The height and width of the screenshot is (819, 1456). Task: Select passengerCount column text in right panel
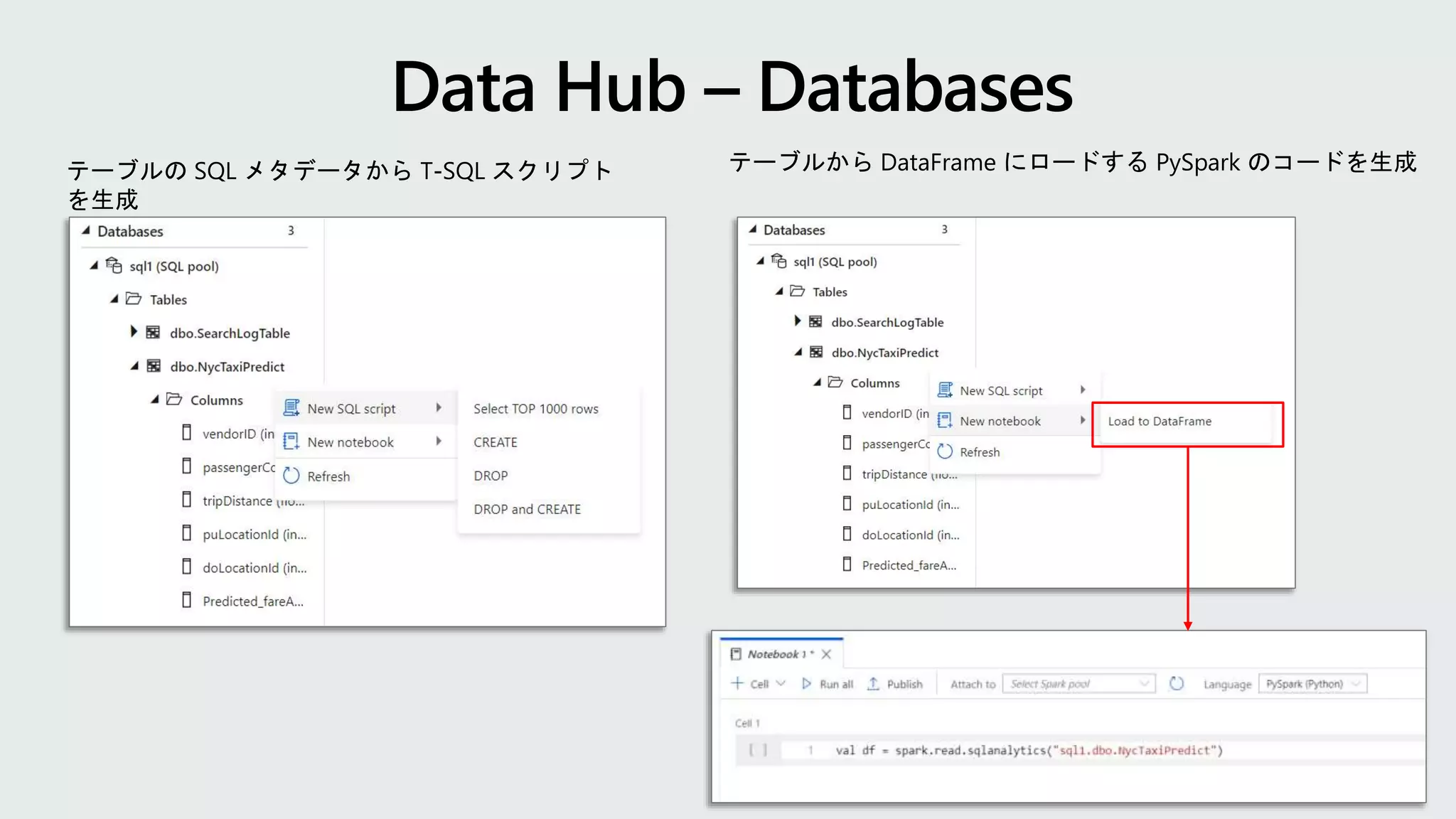(896, 444)
